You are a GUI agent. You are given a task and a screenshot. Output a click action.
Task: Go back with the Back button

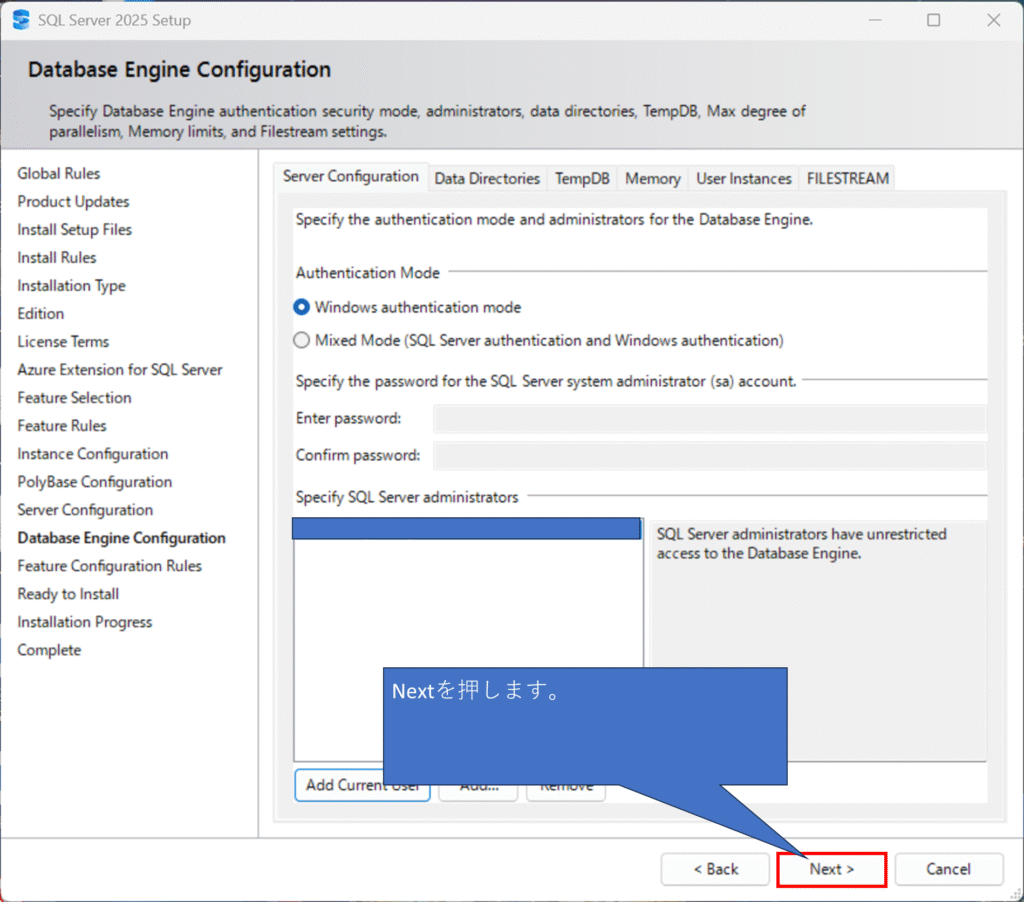point(715,869)
